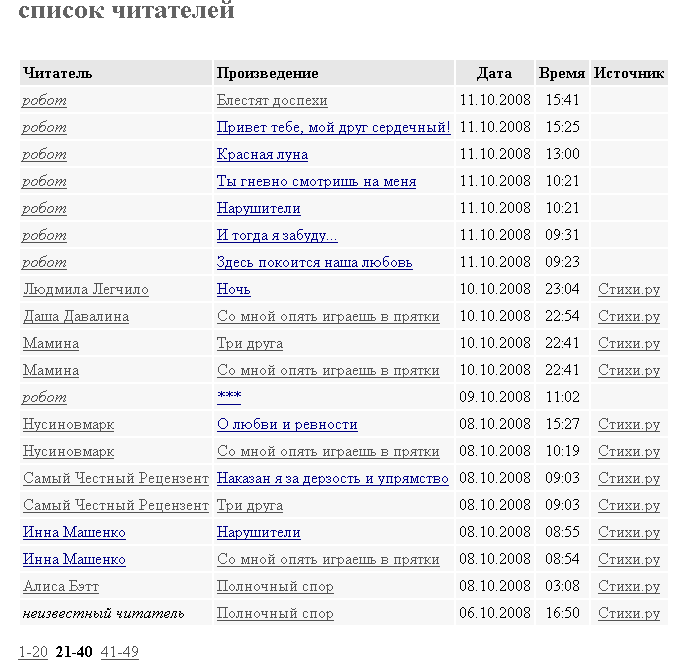
Task: Open the poem "Блестят доспехи"
Action: pyautogui.click(x=272, y=100)
